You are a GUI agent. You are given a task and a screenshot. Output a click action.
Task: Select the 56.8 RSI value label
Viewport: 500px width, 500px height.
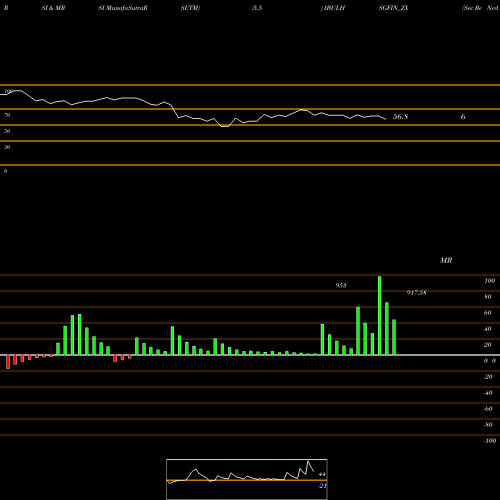pyautogui.click(x=400, y=117)
